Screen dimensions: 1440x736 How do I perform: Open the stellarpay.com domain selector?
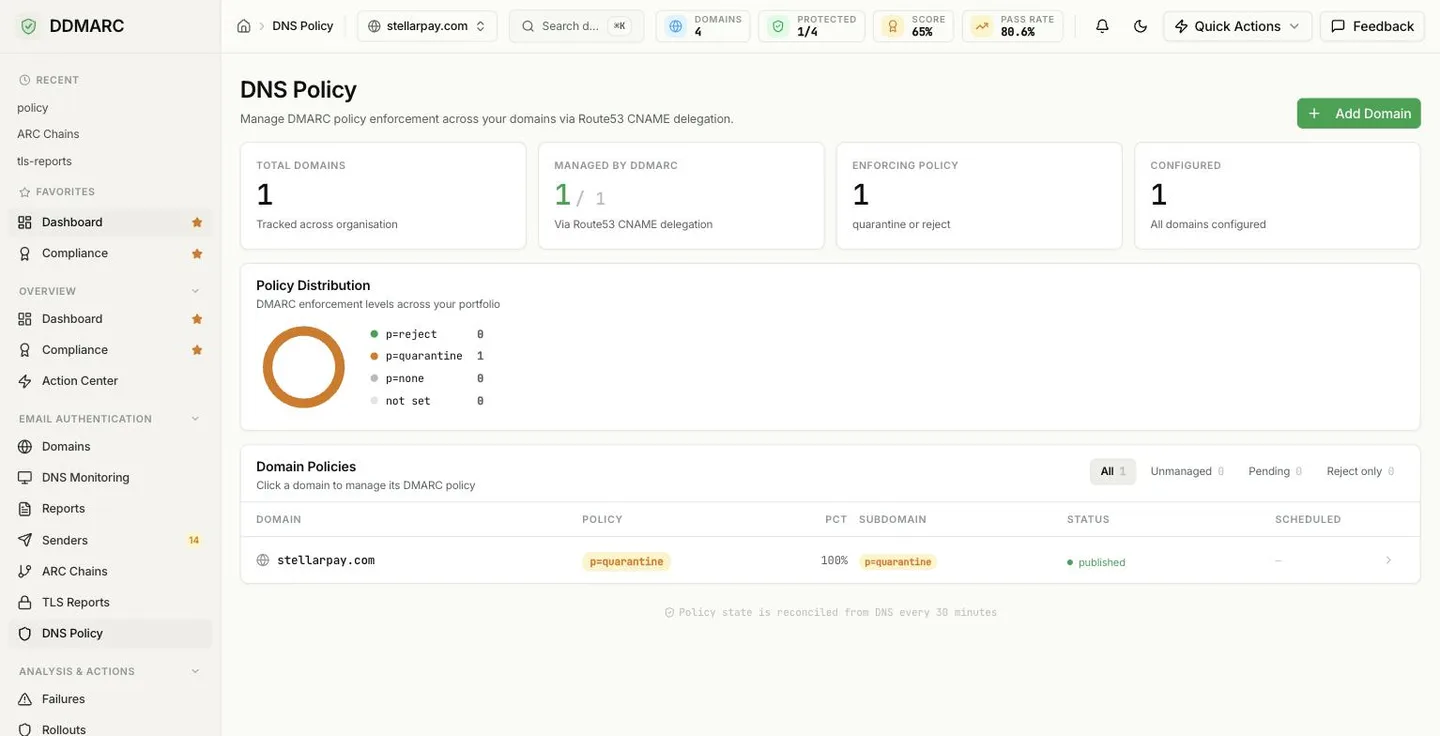(x=427, y=26)
